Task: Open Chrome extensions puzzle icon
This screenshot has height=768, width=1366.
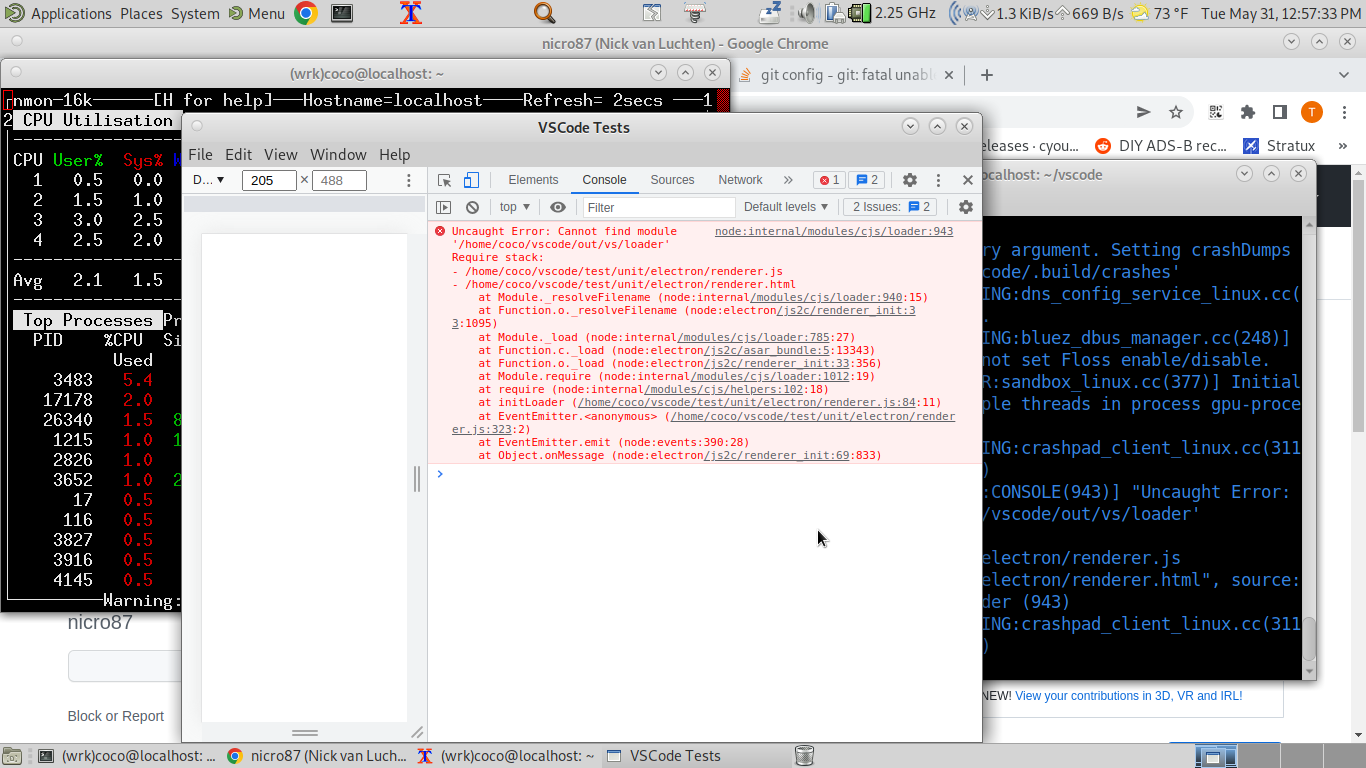Action: (1248, 112)
